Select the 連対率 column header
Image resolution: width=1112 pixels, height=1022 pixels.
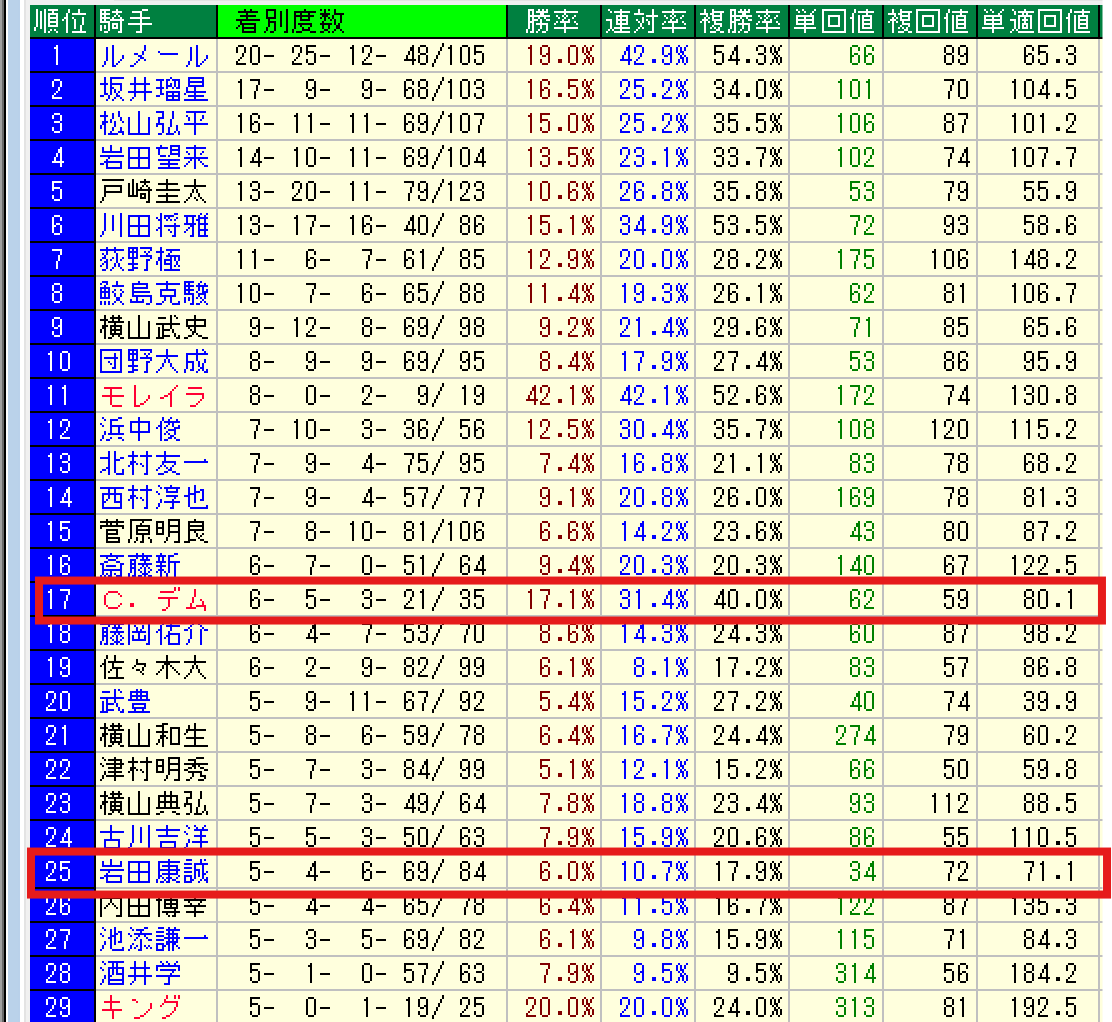point(647,20)
